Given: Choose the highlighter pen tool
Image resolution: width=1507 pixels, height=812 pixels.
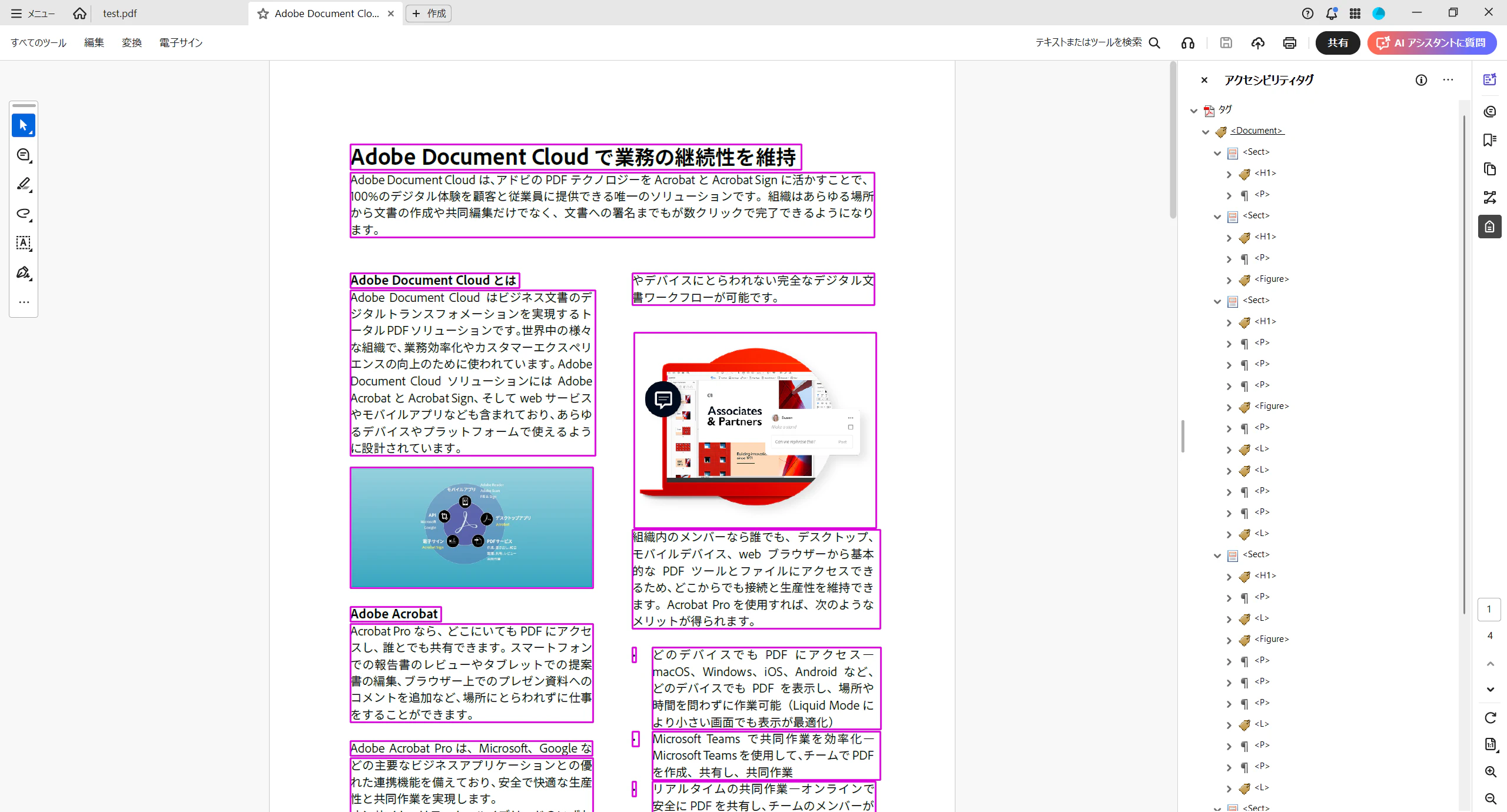Looking at the screenshot, I should pos(24,184).
